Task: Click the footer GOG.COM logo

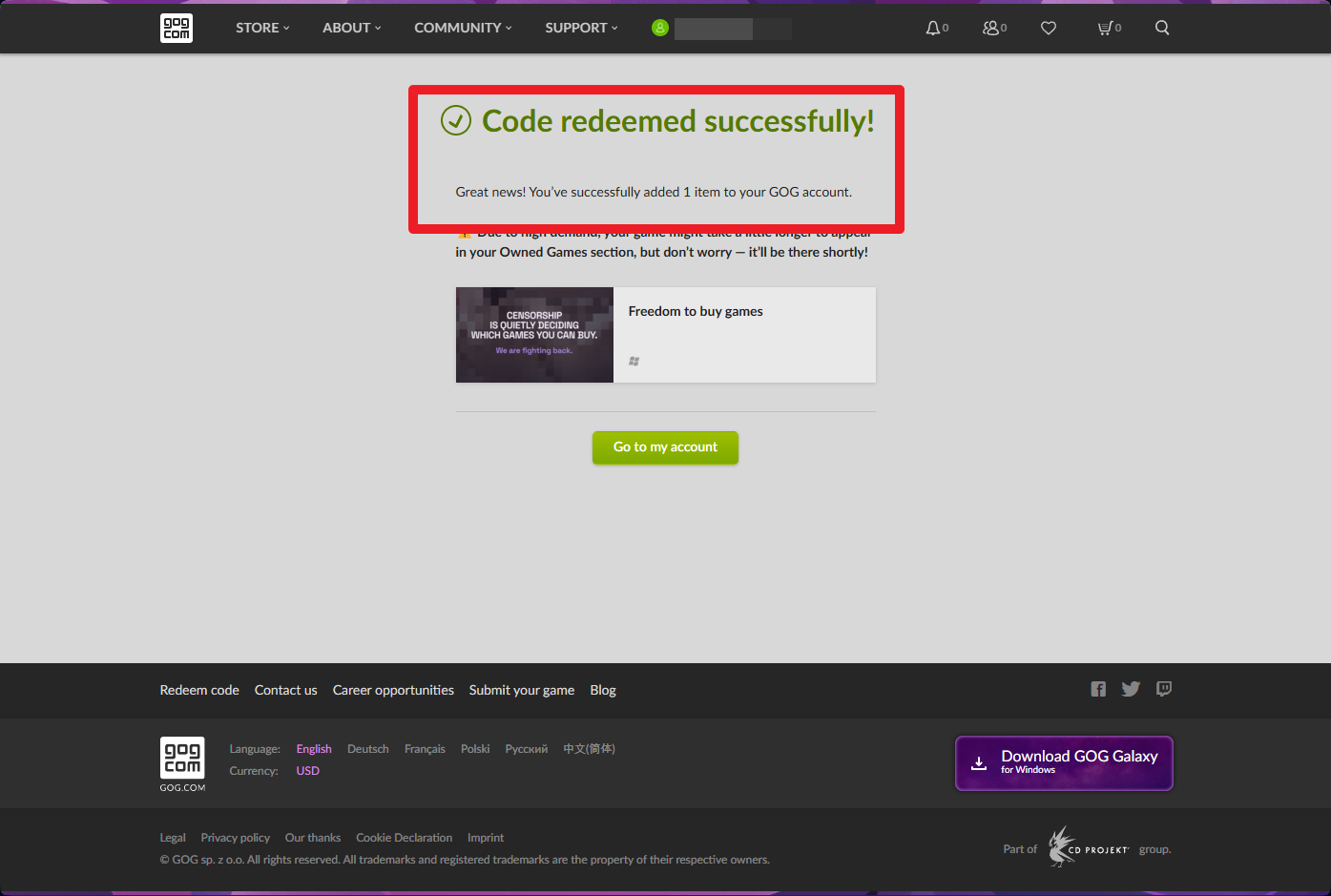Action: click(x=182, y=763)
